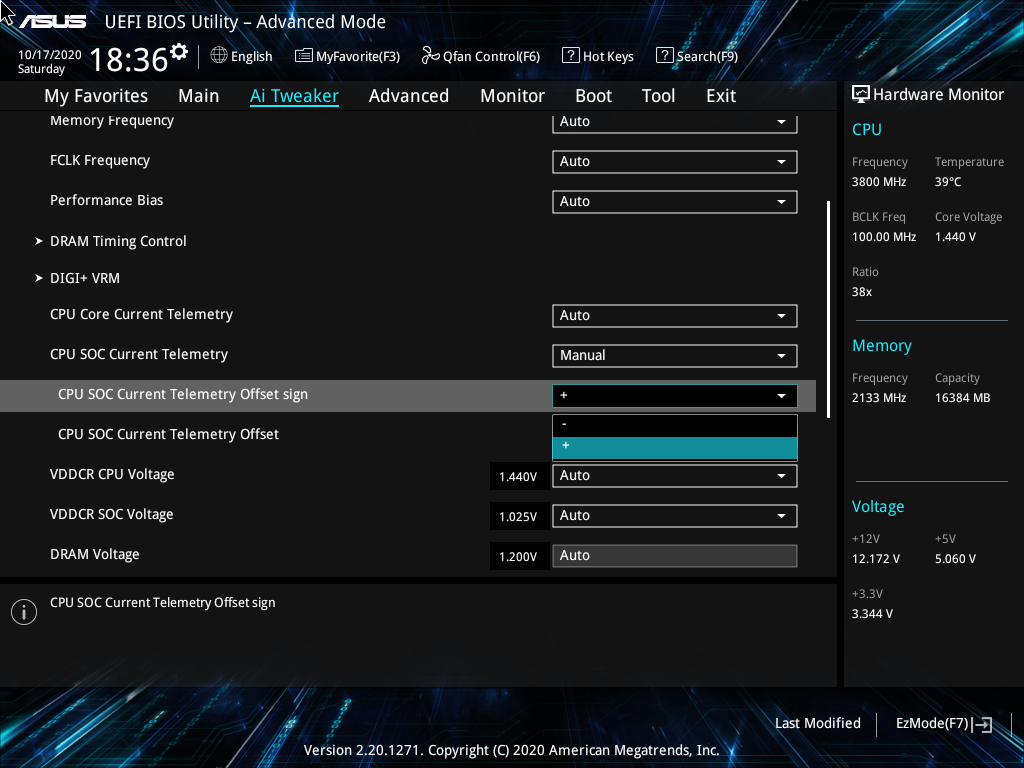Select the Ai Tweaker tab
This screenshot has width=1024, height=768.
(294, 96)
